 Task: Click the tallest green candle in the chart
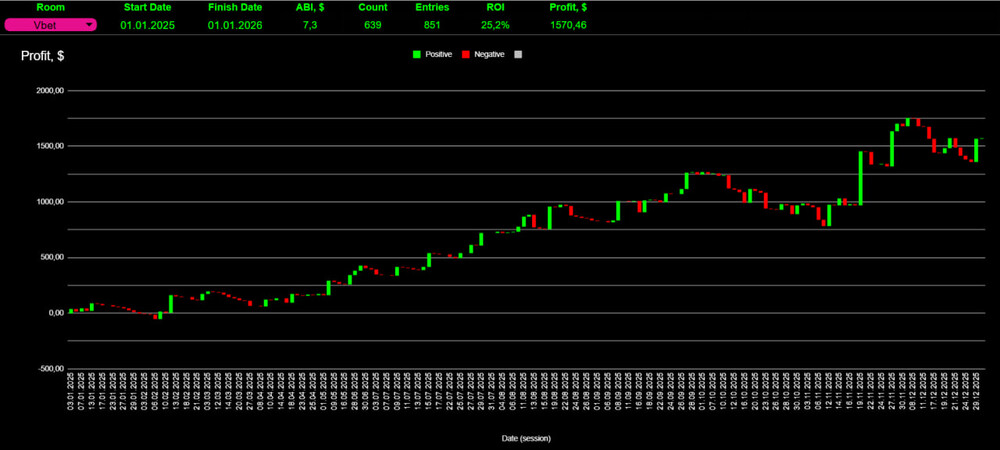point(860,178)
